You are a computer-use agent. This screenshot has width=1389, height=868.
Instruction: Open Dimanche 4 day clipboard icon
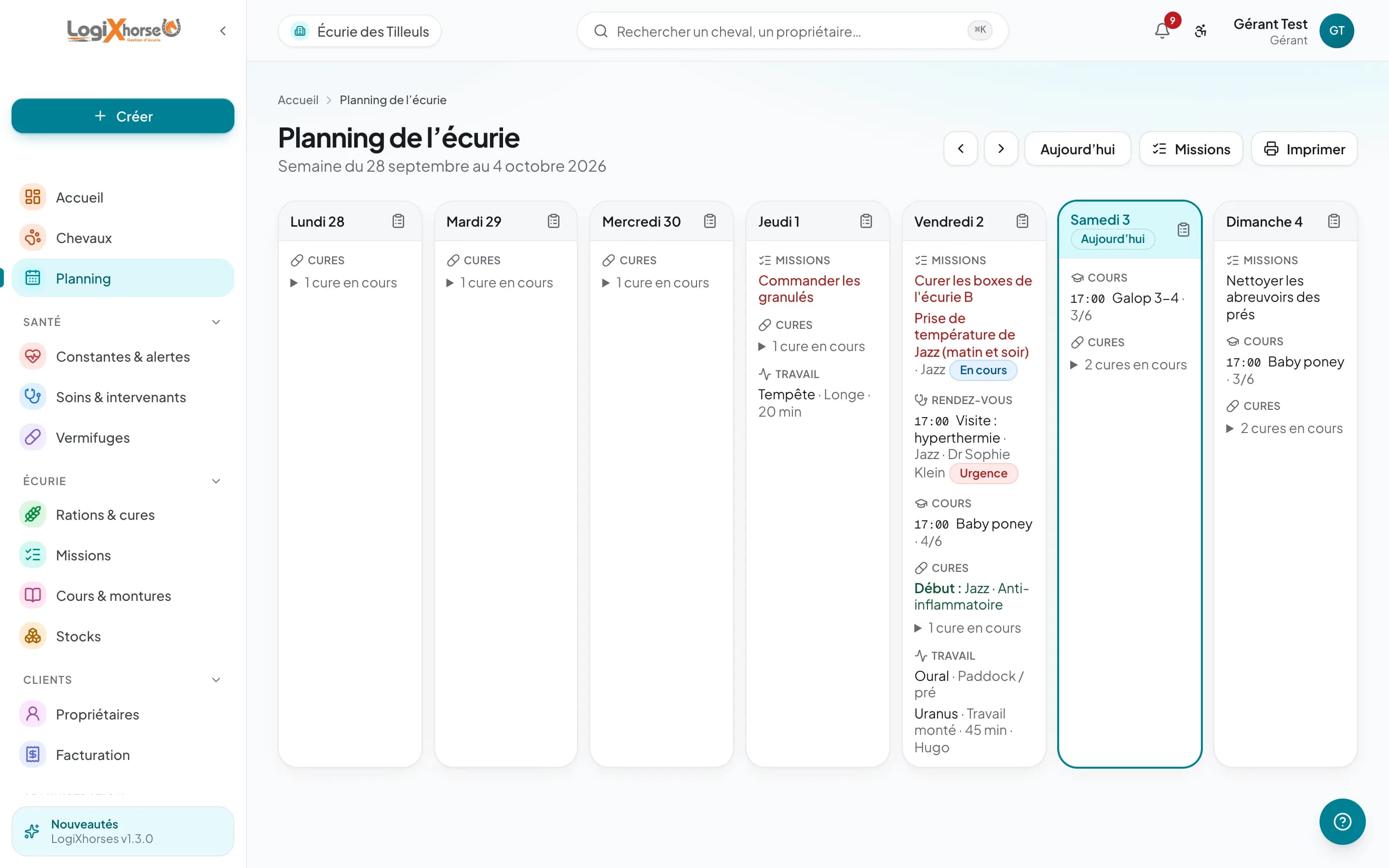(x=1334, y=221)
